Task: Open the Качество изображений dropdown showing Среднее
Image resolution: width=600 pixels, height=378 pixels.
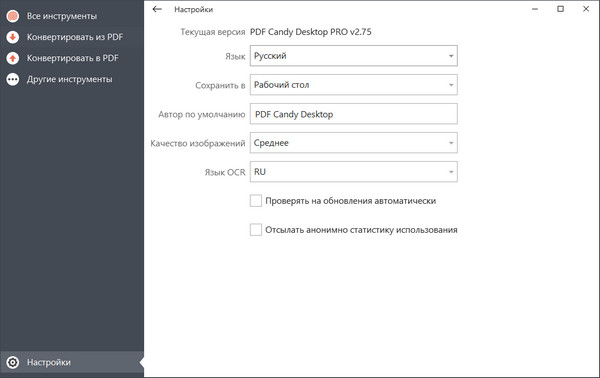Action: (x=354, y=143)
